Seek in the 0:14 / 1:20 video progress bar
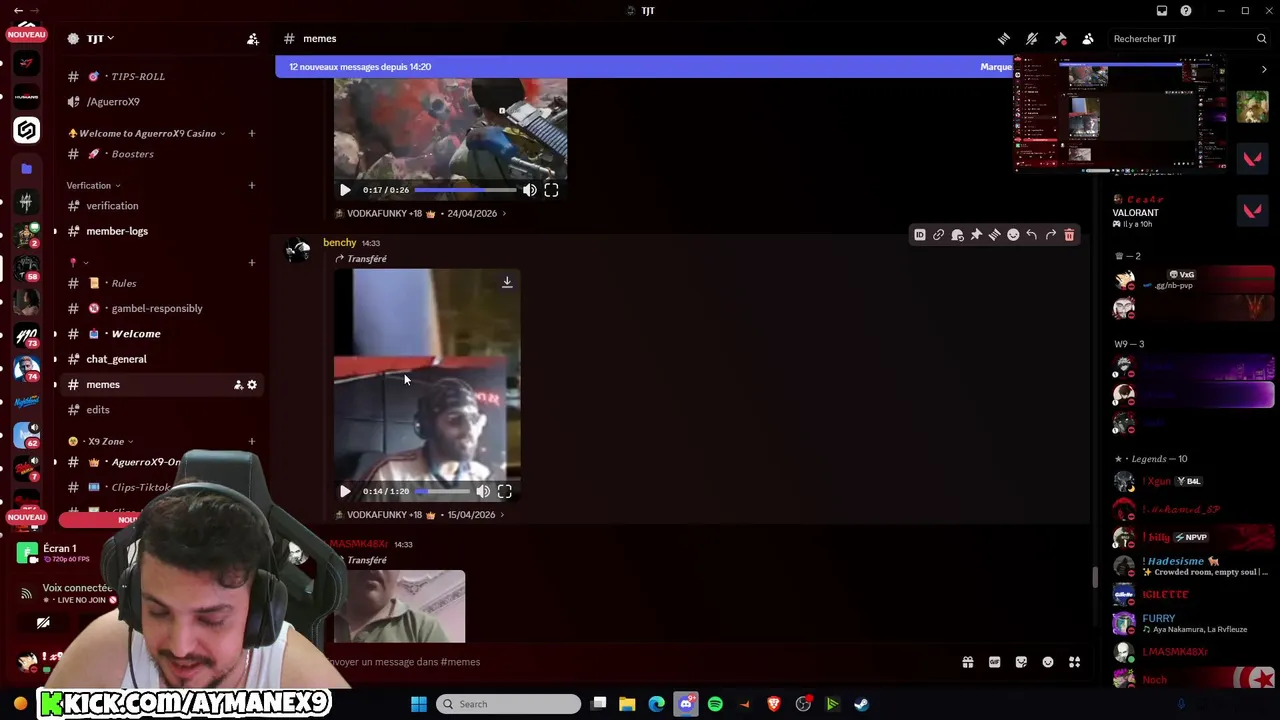Image resolution: width=1280 pixels, height=720 pixels. coord(443,491)
